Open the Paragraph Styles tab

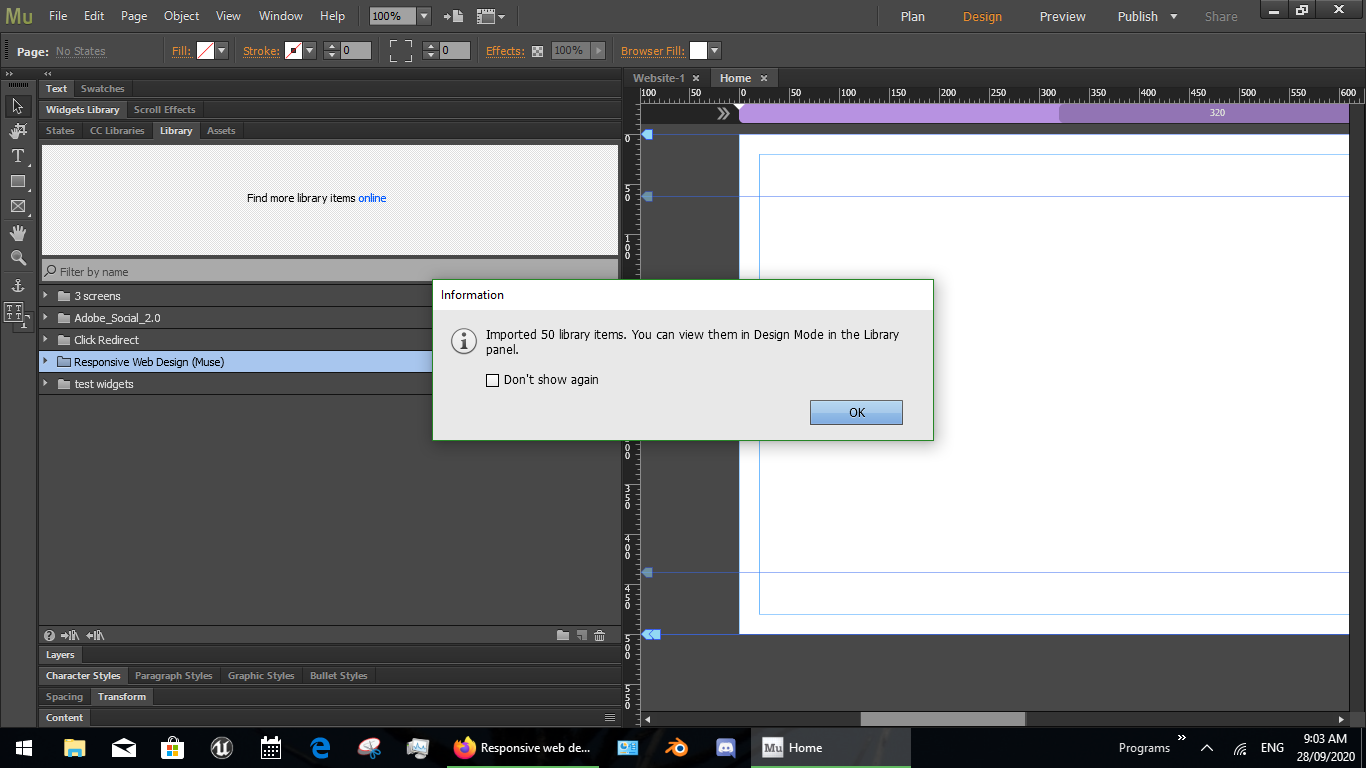(x=173, y=675)
